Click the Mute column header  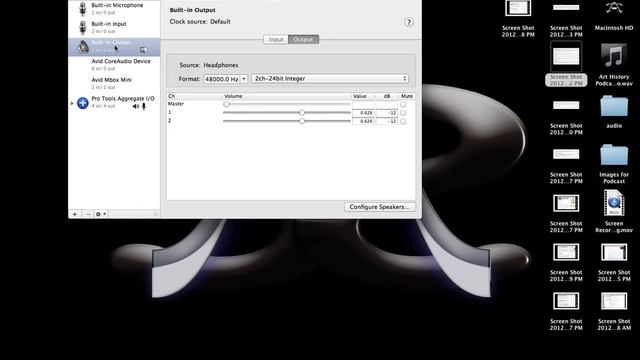(407, 96)
